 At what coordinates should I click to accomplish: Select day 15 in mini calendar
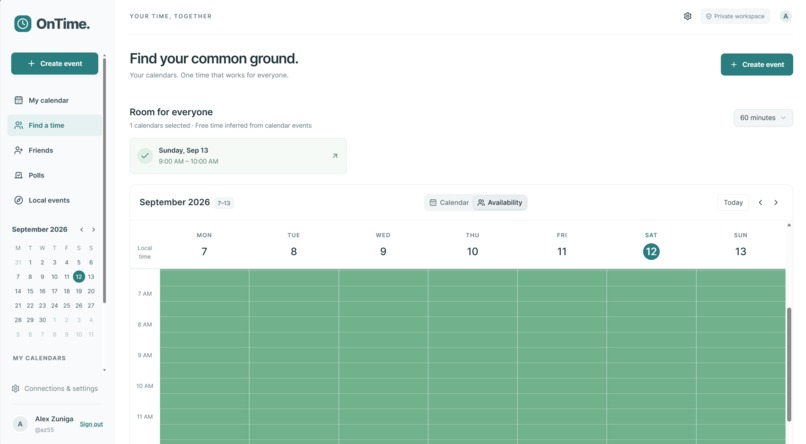tap(30, 291)
